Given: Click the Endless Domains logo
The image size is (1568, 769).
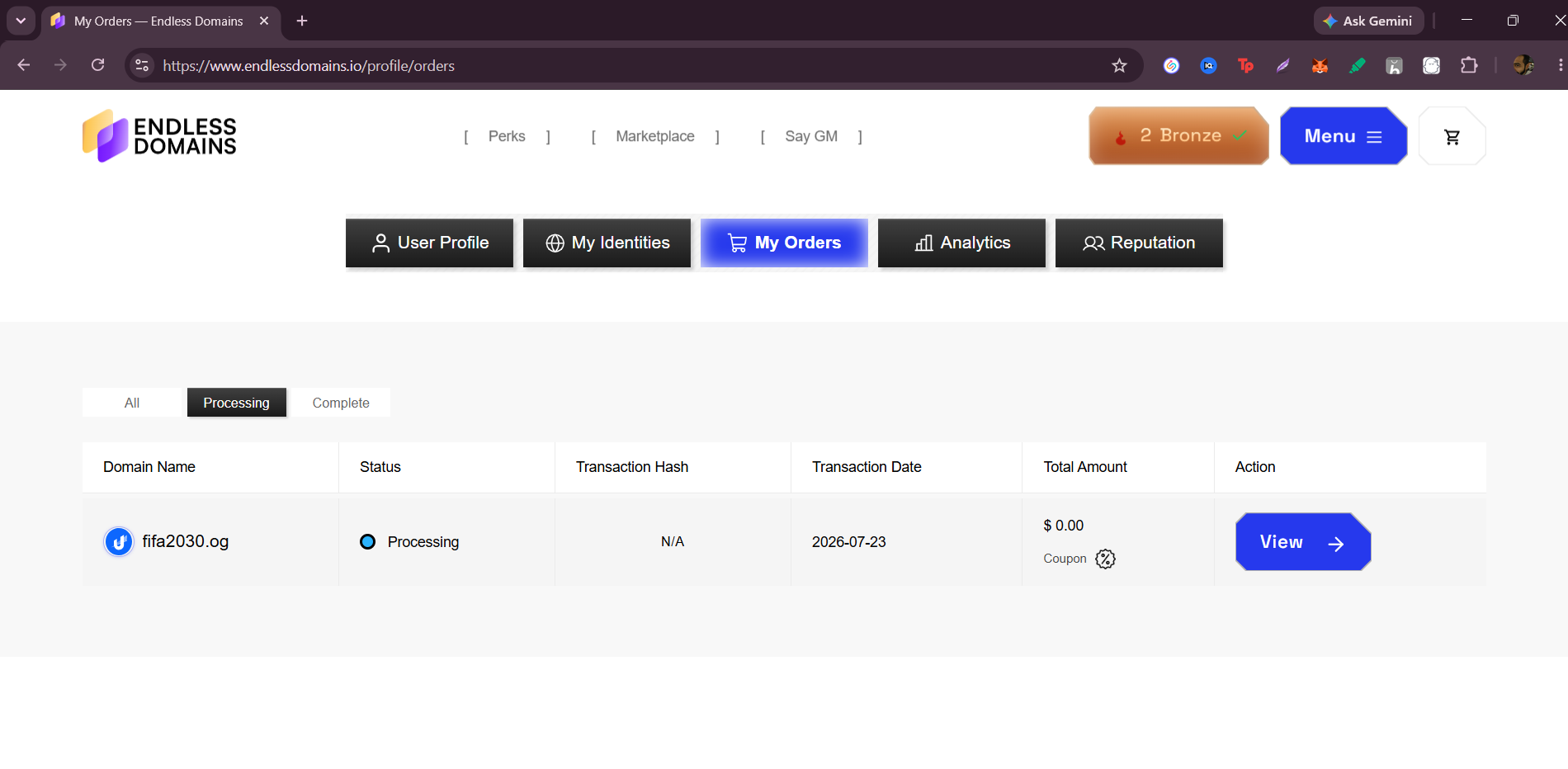Looking at the screenshot, I should [159, 136].
